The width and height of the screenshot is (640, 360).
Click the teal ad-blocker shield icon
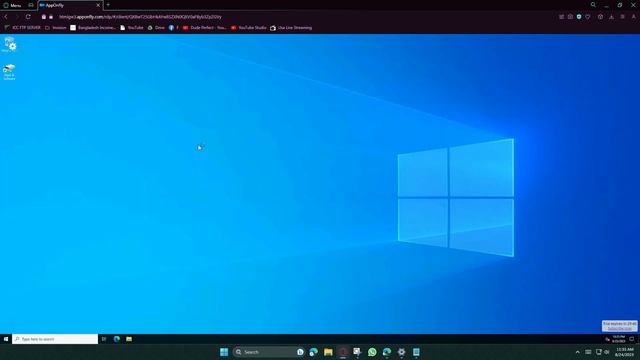[x=579, y=17]
